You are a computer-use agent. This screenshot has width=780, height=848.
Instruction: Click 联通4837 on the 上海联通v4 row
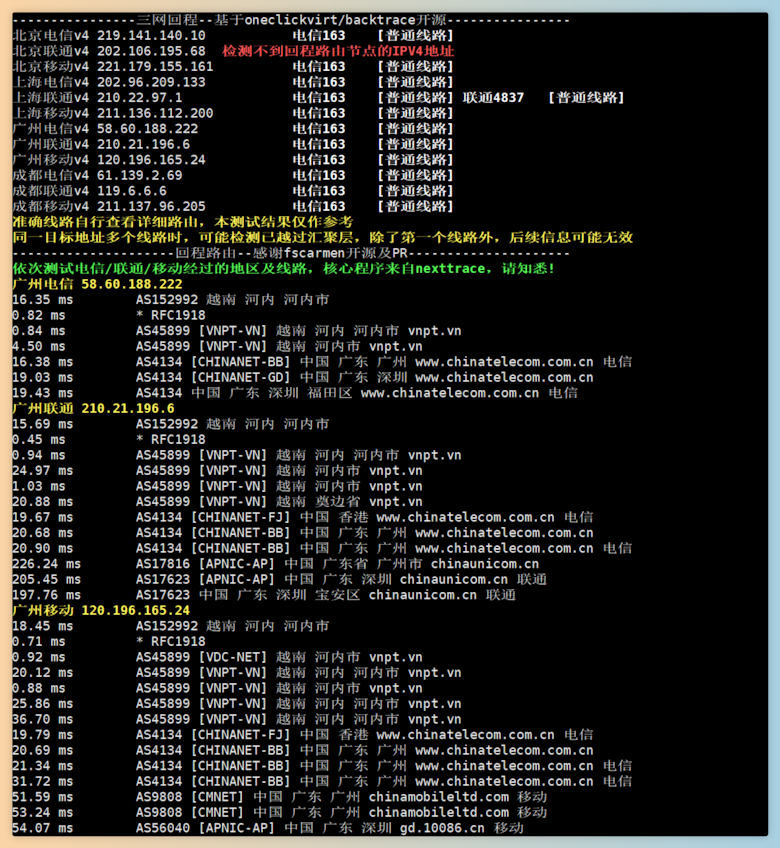493,98
